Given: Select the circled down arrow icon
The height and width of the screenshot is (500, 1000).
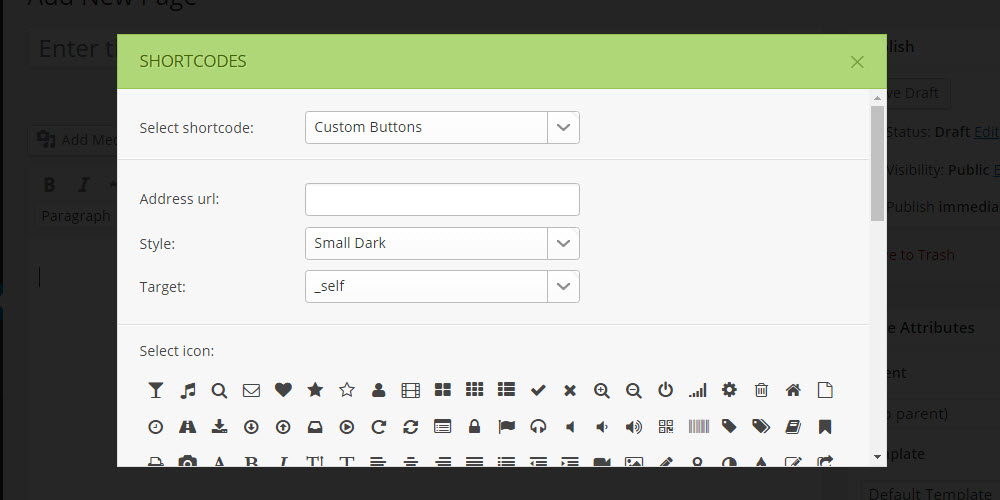Looking at the screenshot, I should click(x=251, y=427).
